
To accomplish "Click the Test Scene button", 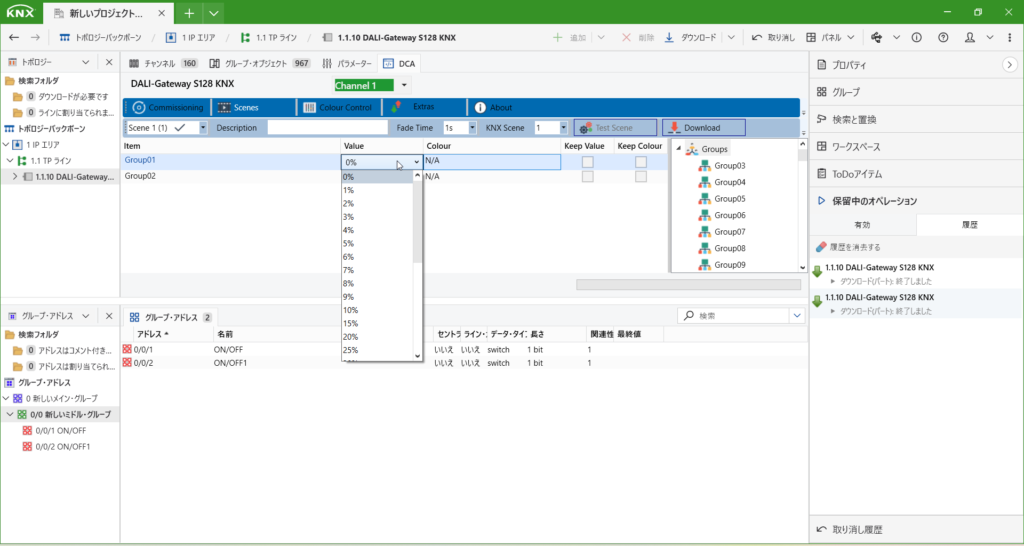I will coord(615,128).
